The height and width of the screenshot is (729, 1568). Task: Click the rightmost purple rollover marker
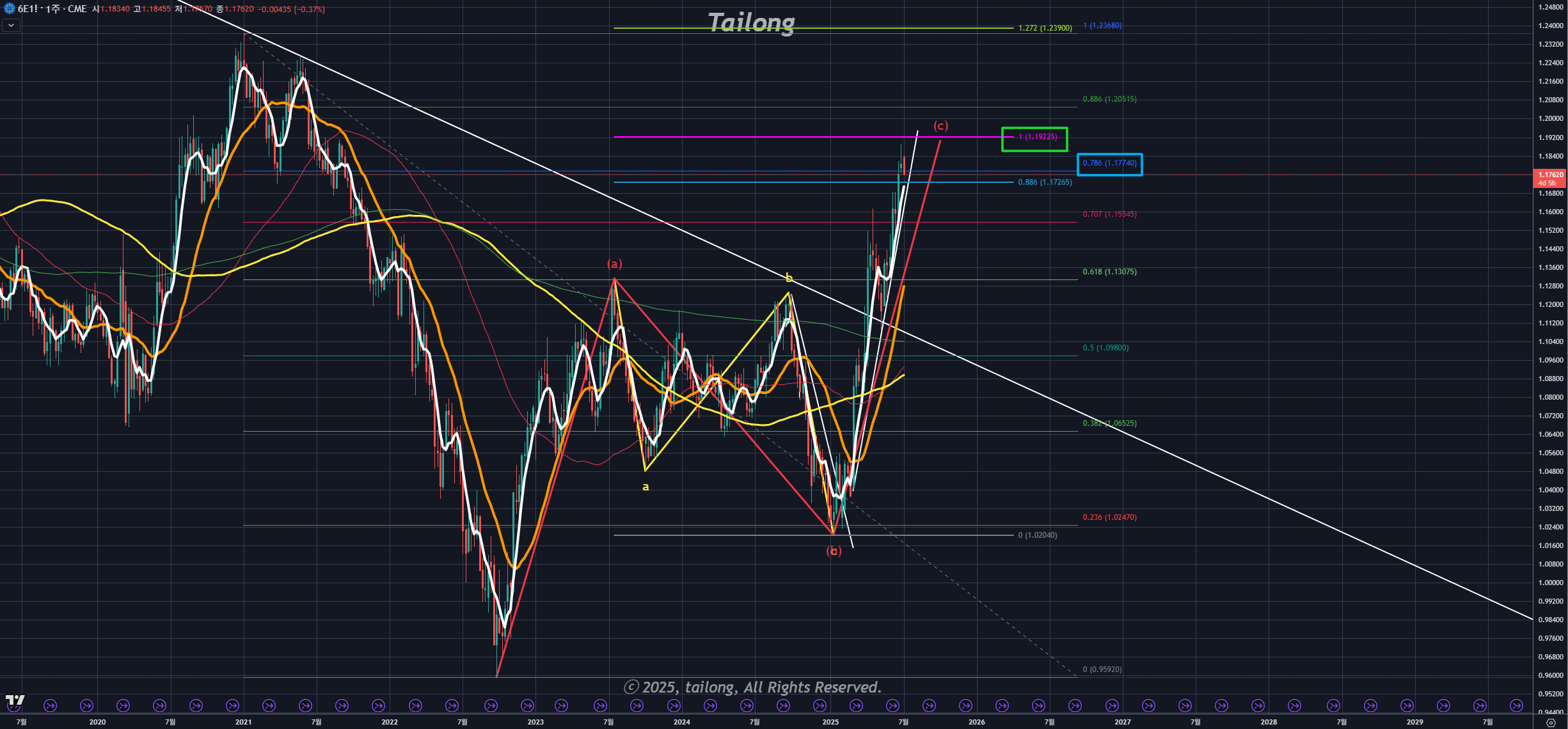1516,705
